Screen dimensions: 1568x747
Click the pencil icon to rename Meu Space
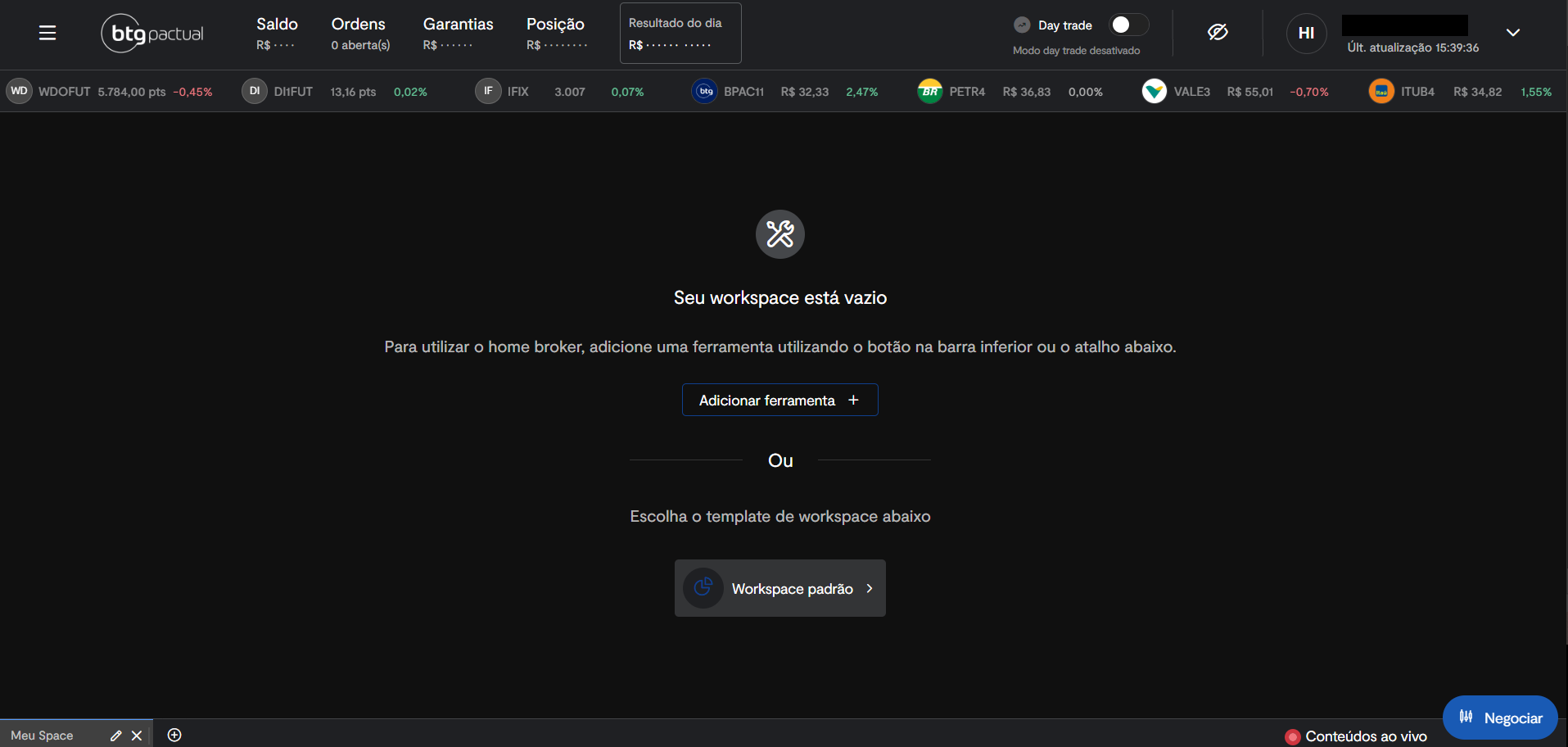[115, 736]
